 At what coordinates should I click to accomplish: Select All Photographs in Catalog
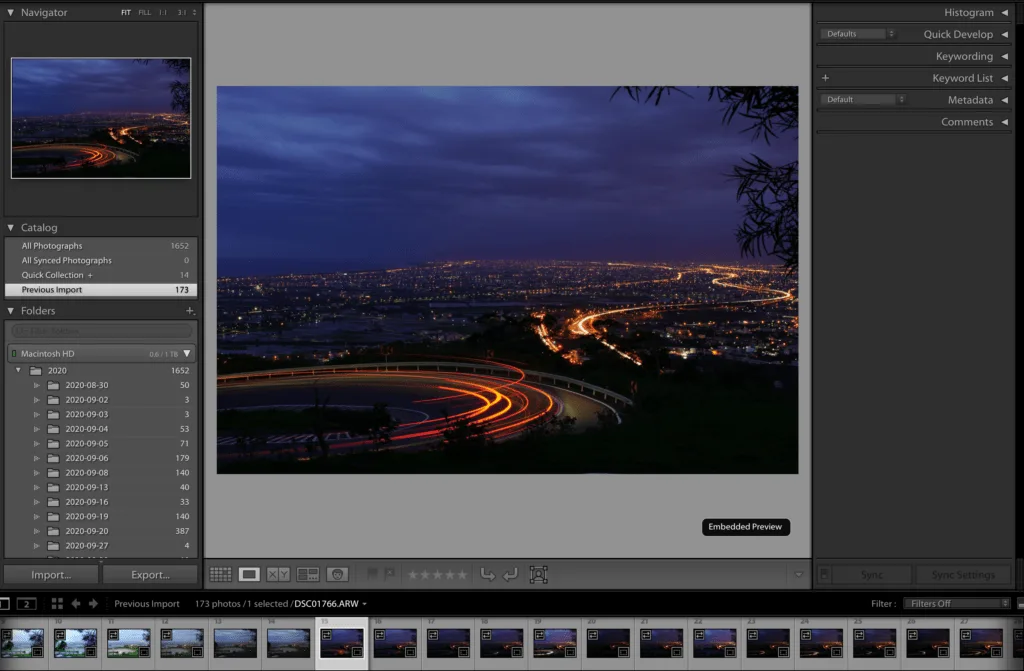(52, 246)
